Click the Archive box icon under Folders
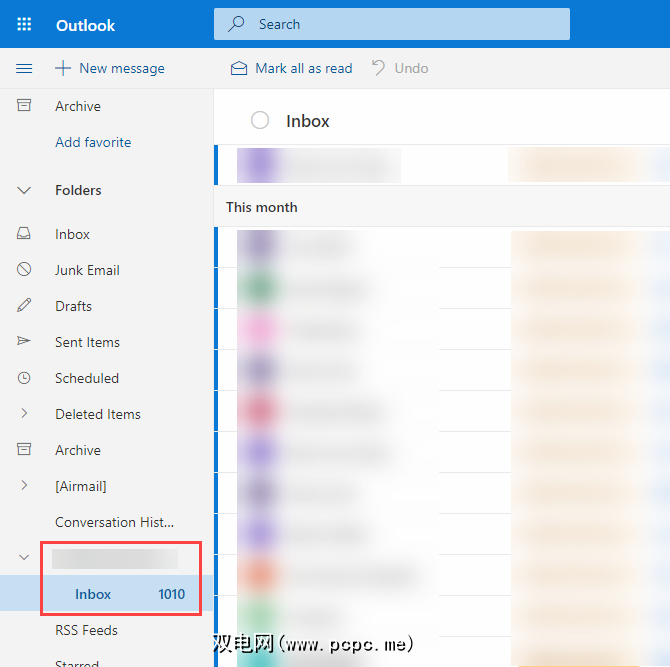The image size is (670, 667). pos(24,449)
